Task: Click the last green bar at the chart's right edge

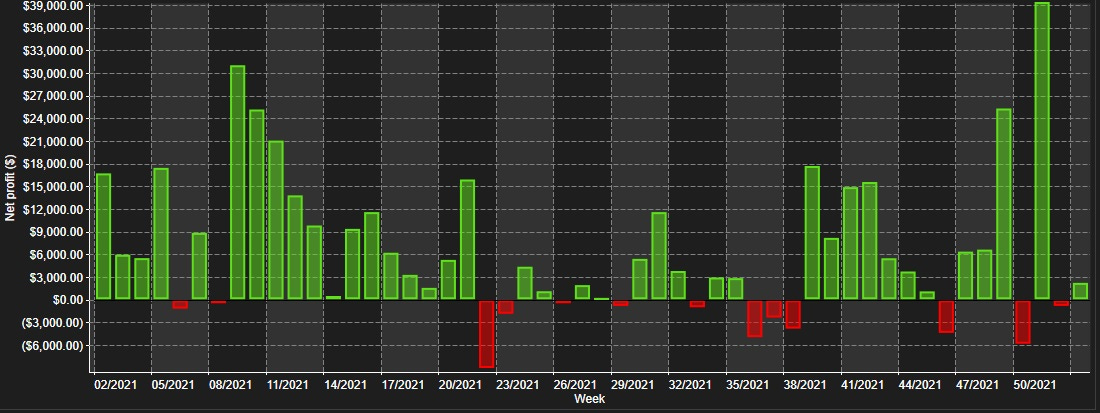Action: tap(1080, 292)
